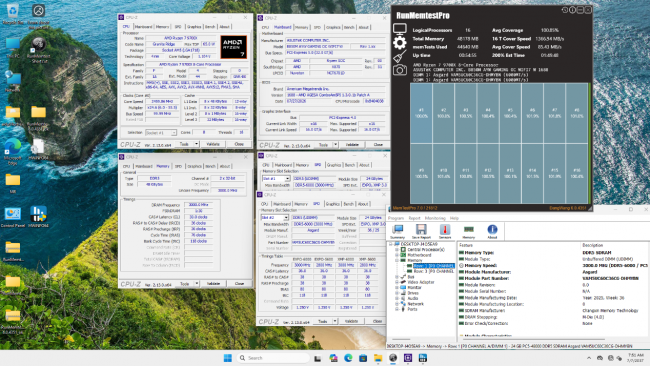Viewport: 650px width, 366px height.
Task: Collapse the Memory tree node in HWiNFO
Action: click(x=397, y=260)
